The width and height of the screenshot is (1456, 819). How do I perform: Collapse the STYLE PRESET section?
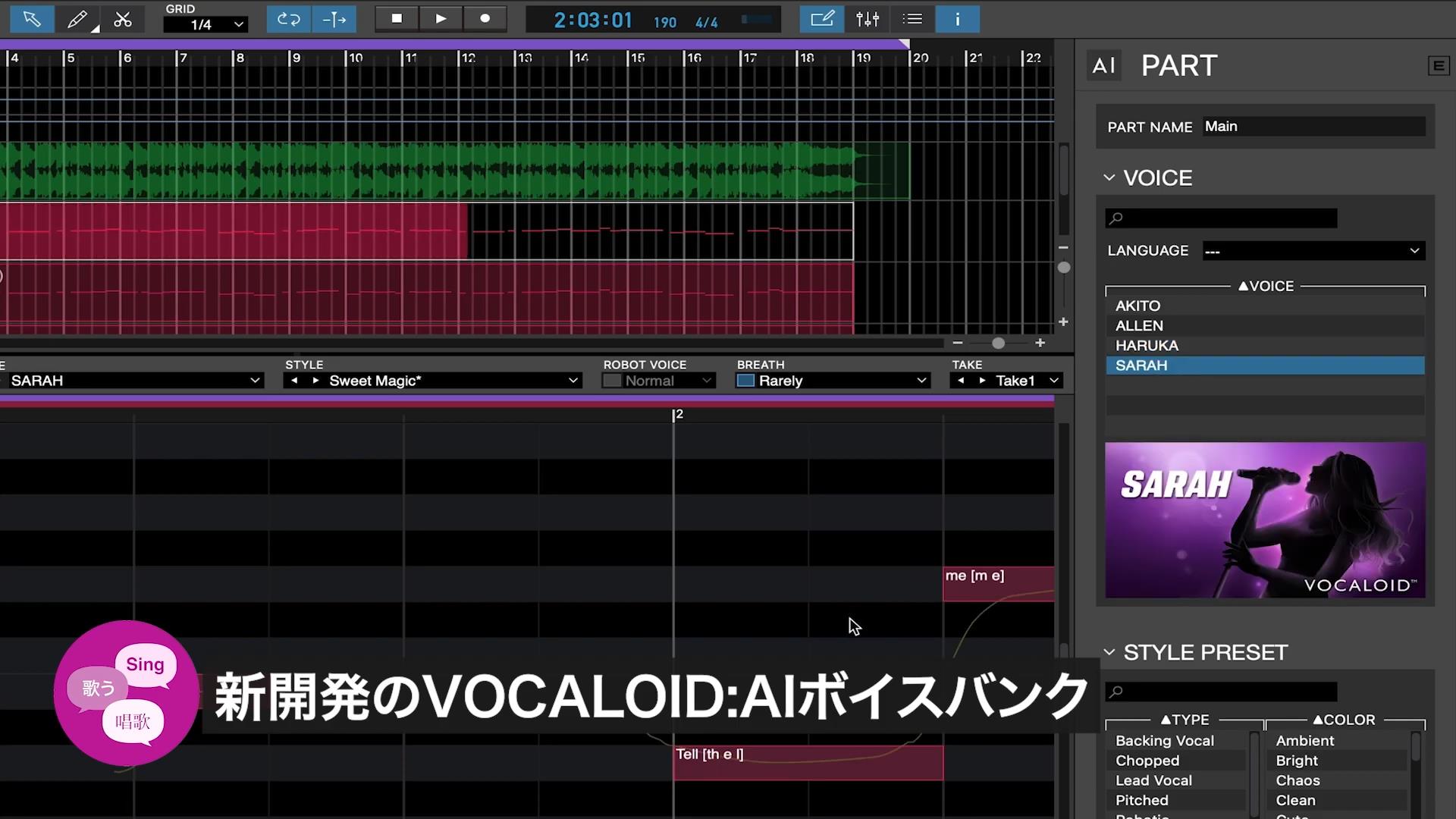(x=1109, y=651)
